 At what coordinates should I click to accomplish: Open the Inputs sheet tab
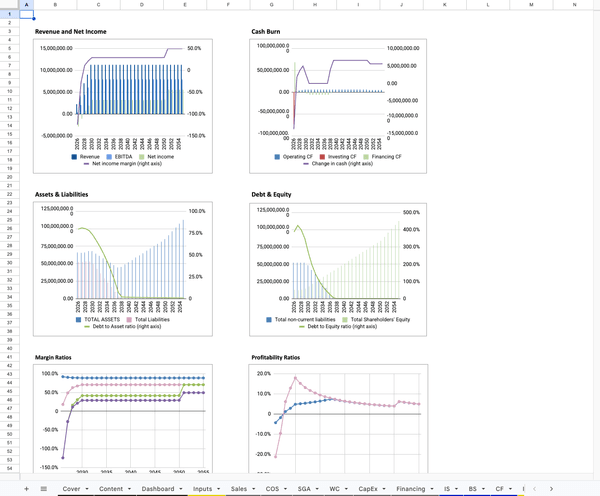click(204, 488)
